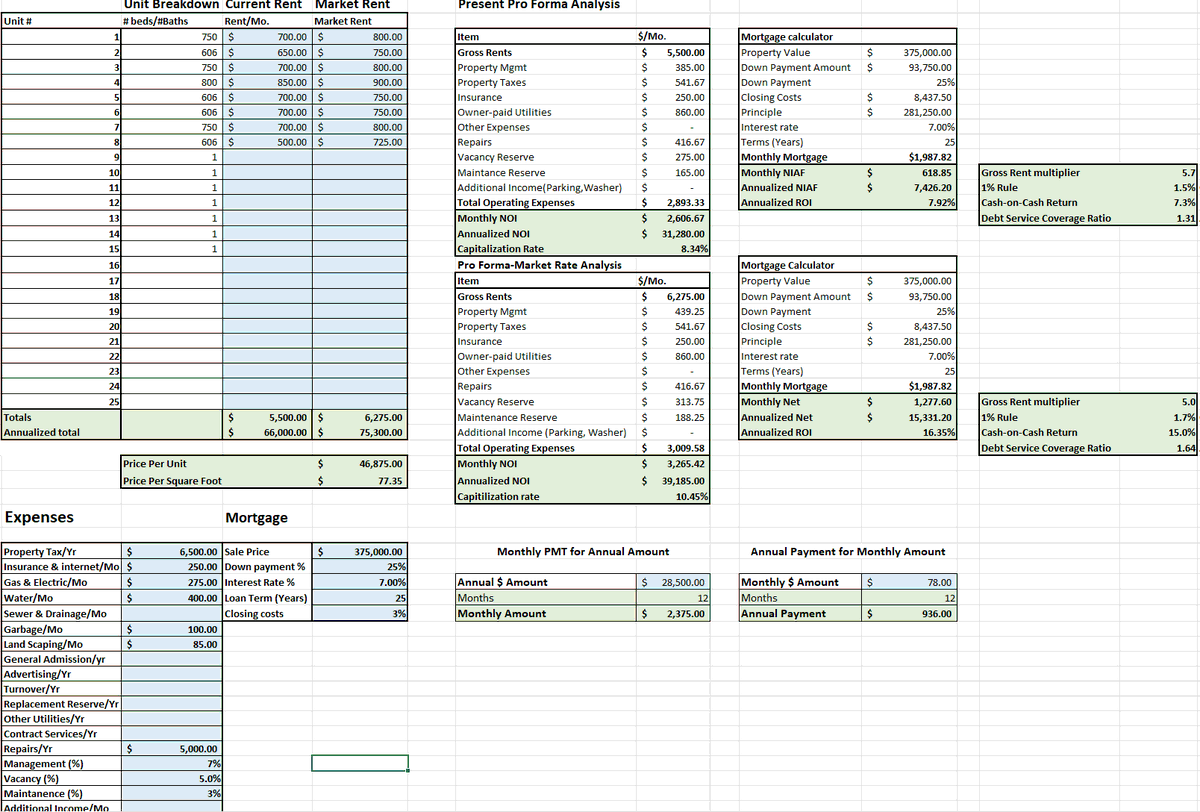
Task: Select Annual Payment result 936.00
Action: point(910,613)
